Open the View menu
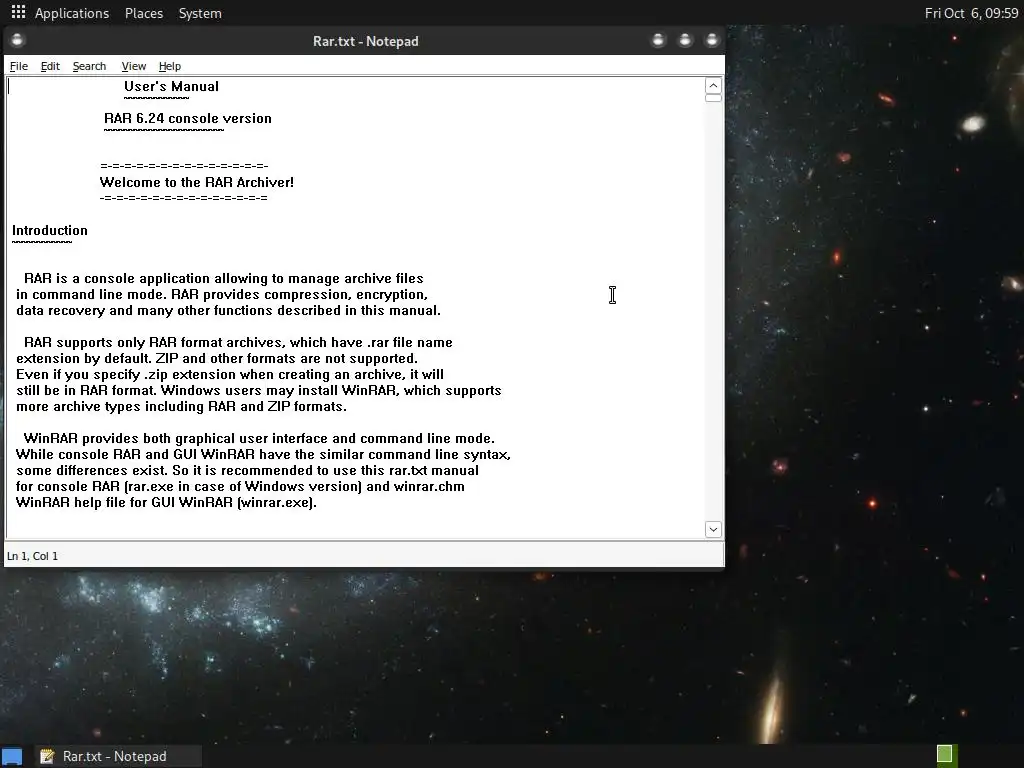The height and width of the screenshot is (768, 1024). point(133,66)
